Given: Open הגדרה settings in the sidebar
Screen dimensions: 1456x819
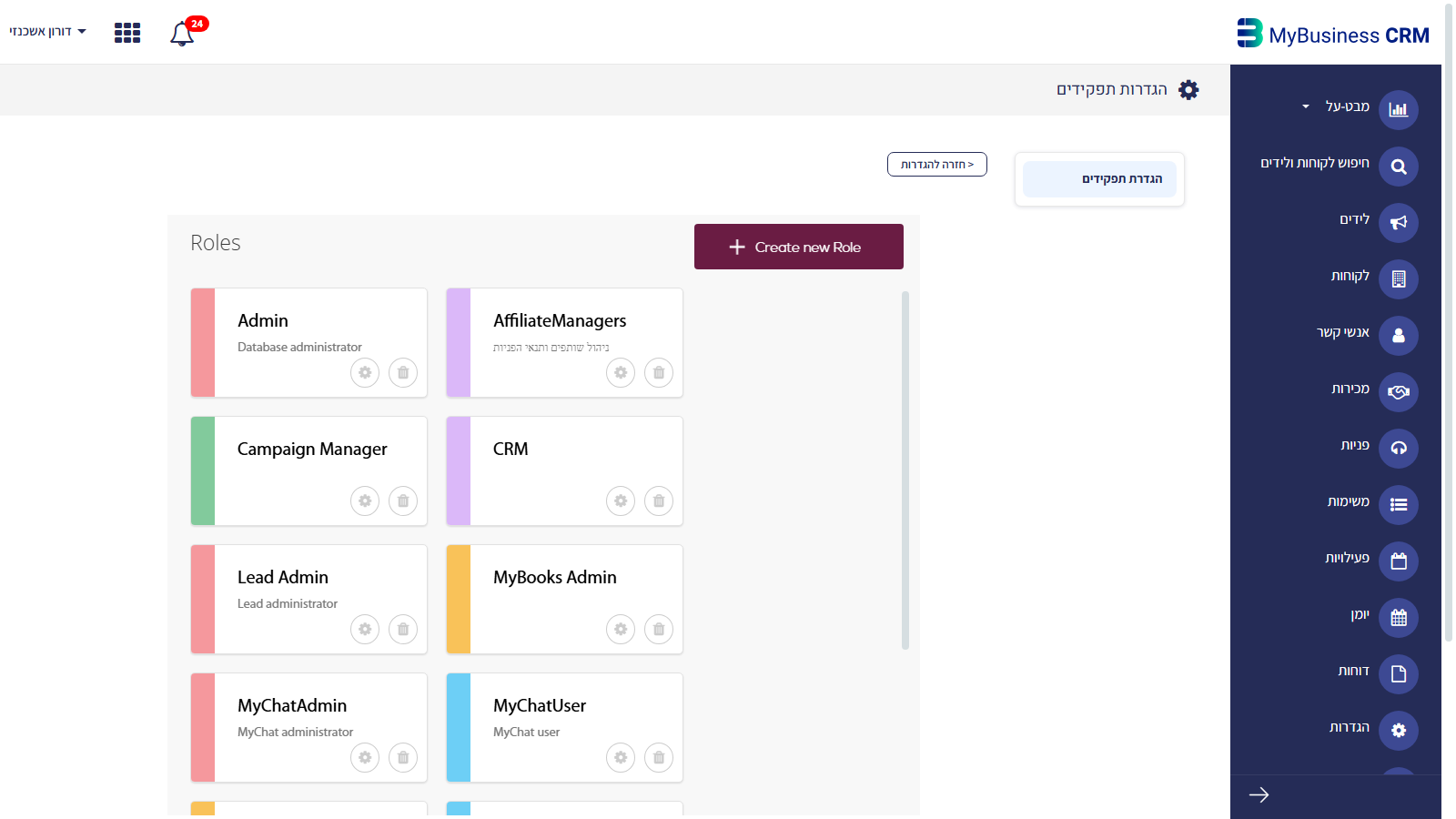Looking at the screenshot, I should 1373,730.
